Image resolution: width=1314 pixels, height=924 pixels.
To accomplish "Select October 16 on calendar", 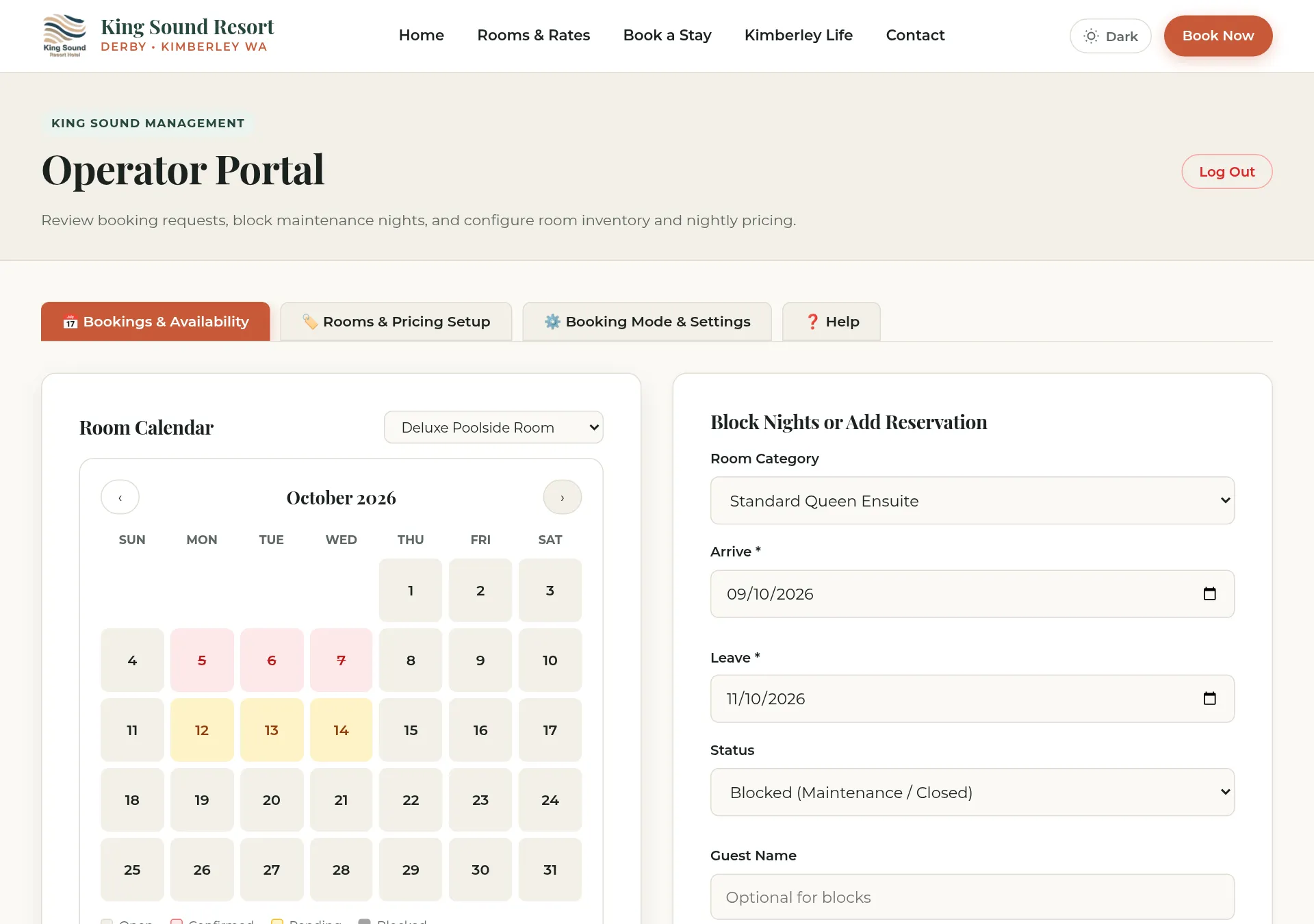I will (x=480, y=730).
